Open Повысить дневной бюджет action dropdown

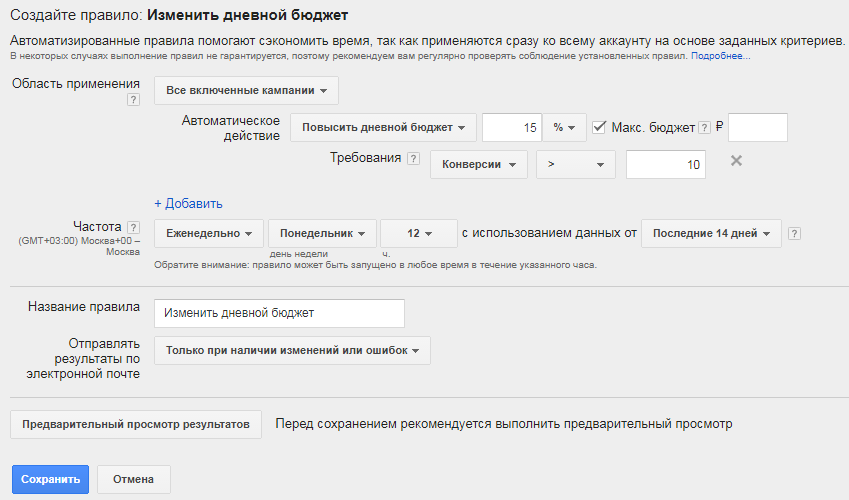click(x=383, y=128)
